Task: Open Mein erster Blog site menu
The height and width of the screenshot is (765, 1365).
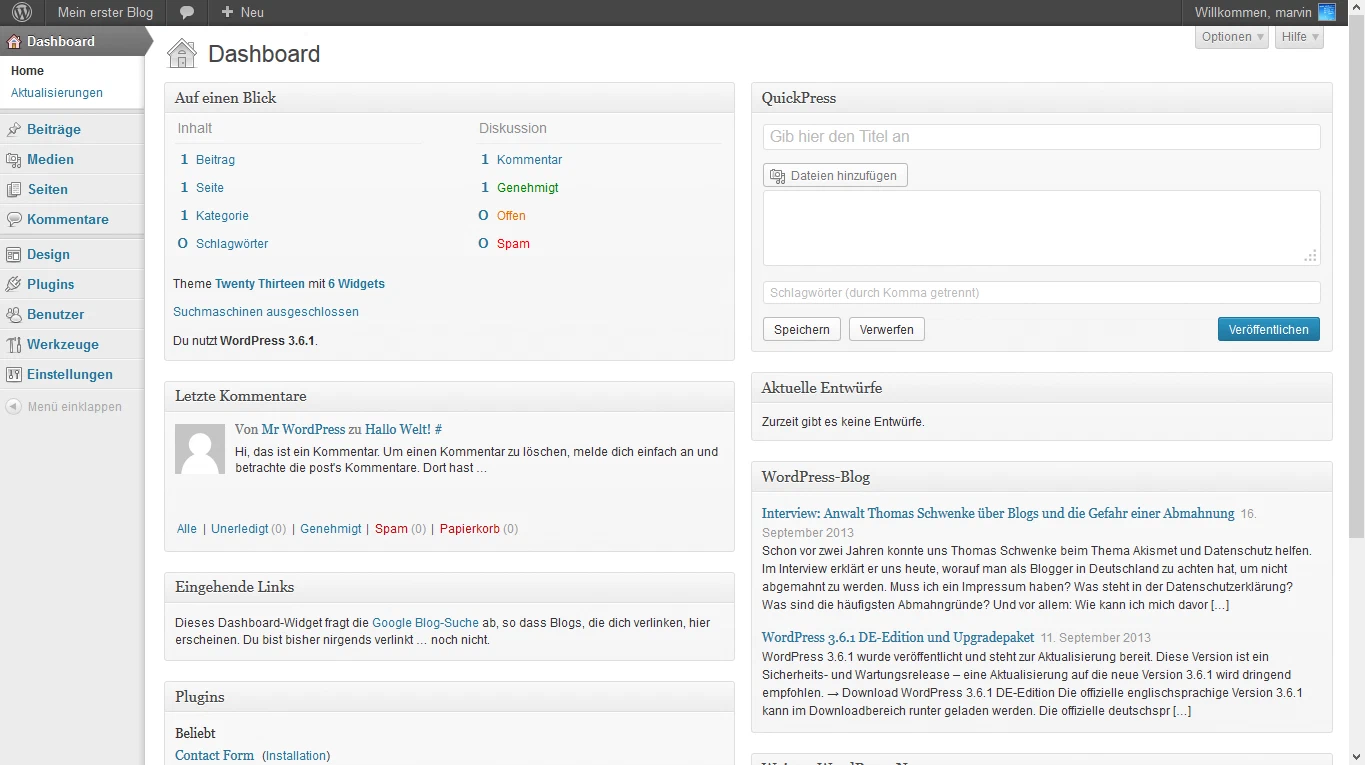Action: click(x=105, y=12)
